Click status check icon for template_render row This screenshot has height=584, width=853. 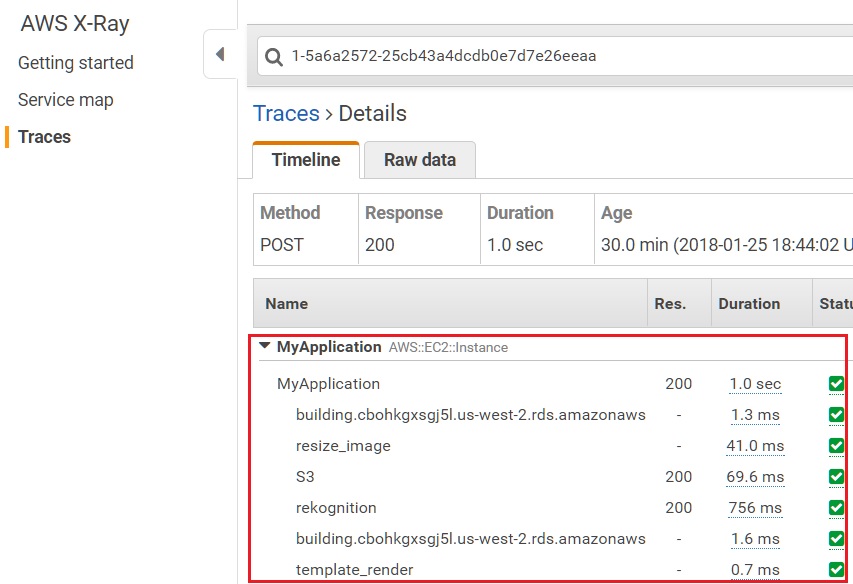tap(836, 569)
